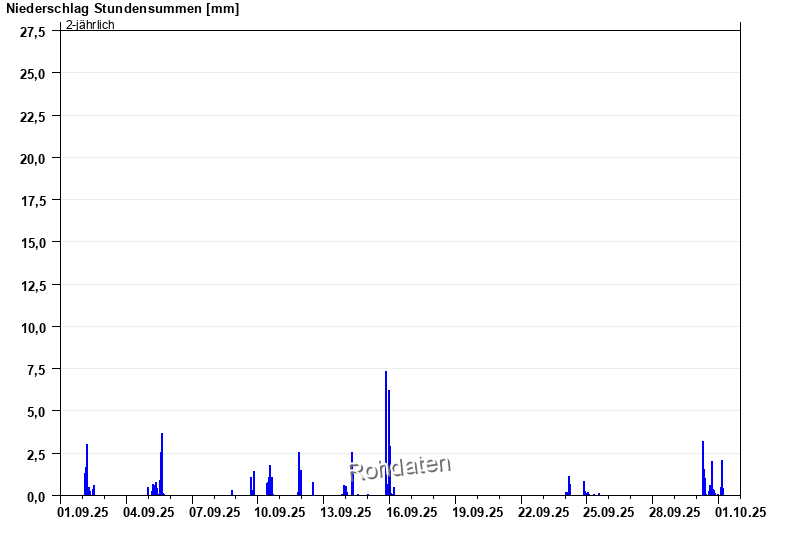The width and height of the screenshot is (800, 550).
Task: Pick the 10,0 y-axis label
Action: [33, 327]
